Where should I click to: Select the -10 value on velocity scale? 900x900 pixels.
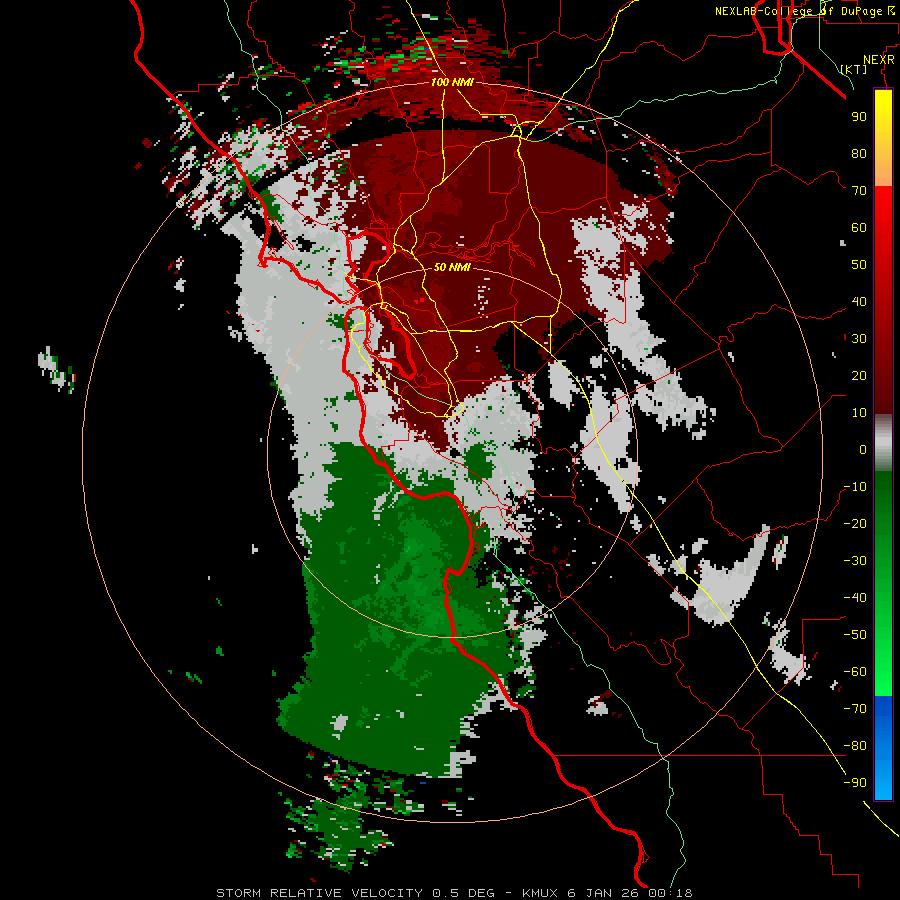(855, 487)
